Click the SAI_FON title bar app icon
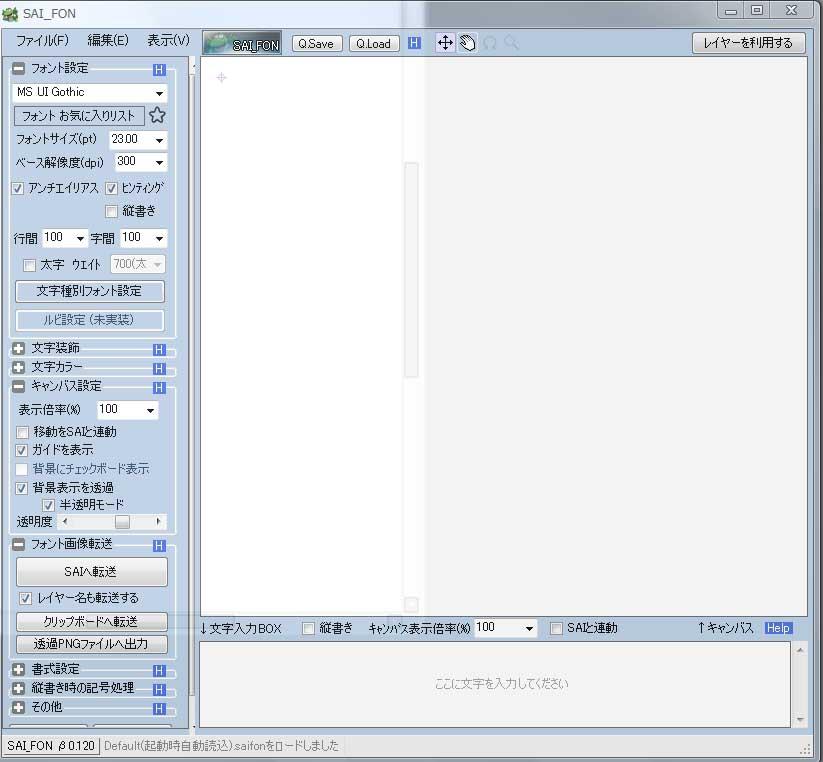This screenshot has width=823, height=762. point(10,14)
